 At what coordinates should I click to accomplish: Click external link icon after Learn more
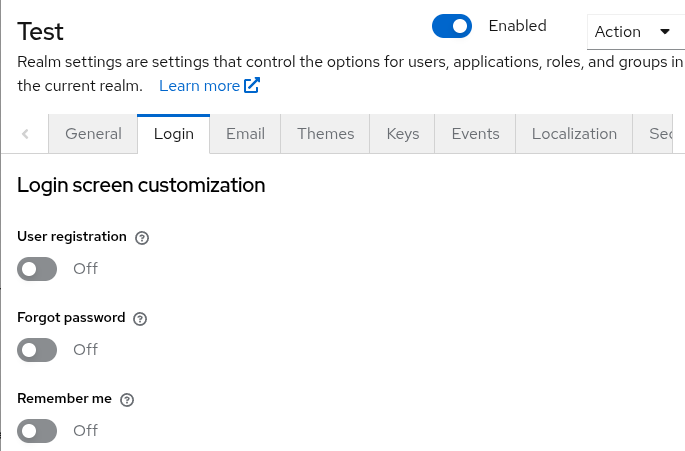coord(252,86)
